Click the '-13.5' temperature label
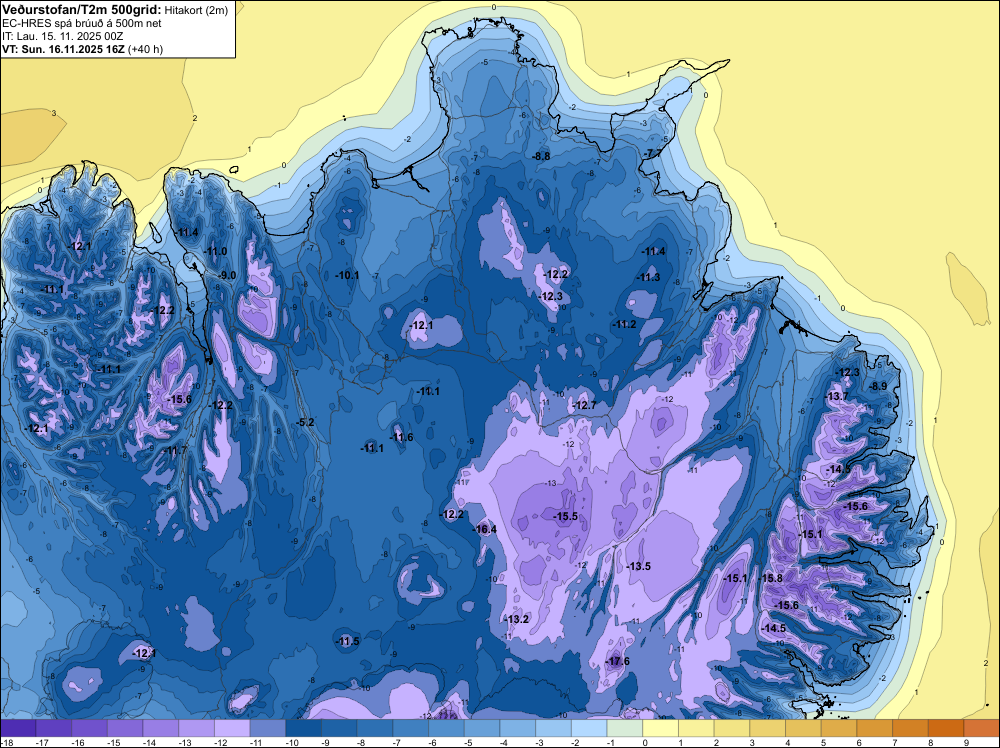 [x=638, y=566]
